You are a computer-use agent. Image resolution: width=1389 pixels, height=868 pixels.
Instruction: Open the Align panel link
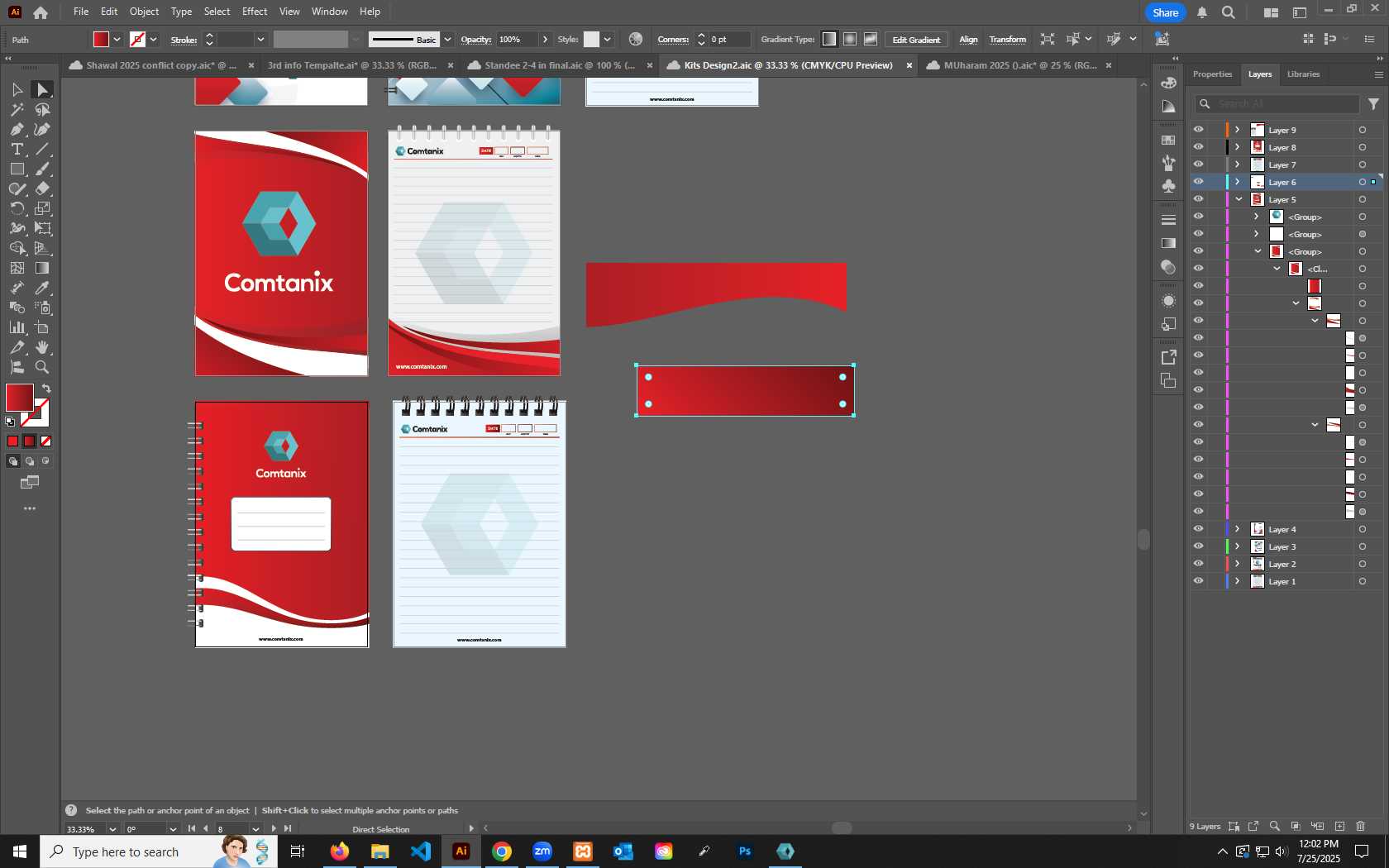pos(968,40)
